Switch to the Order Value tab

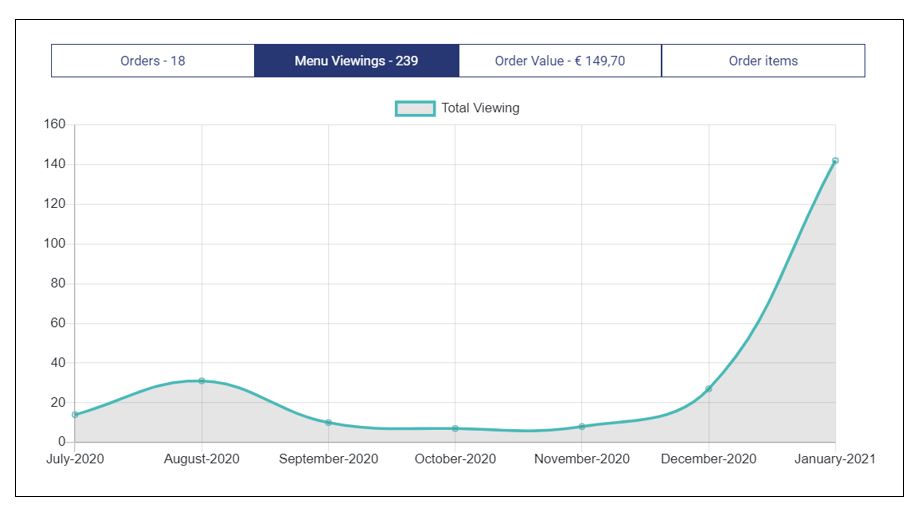(560, 61)
